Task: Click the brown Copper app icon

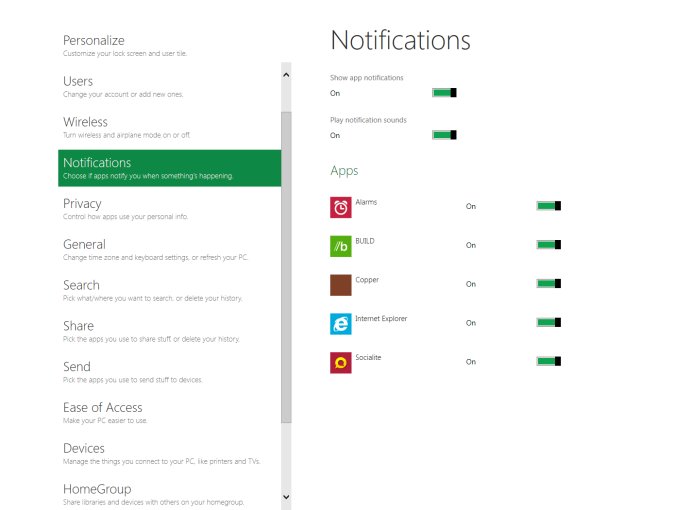Action: pyautogui.click(x=340, y=285)
